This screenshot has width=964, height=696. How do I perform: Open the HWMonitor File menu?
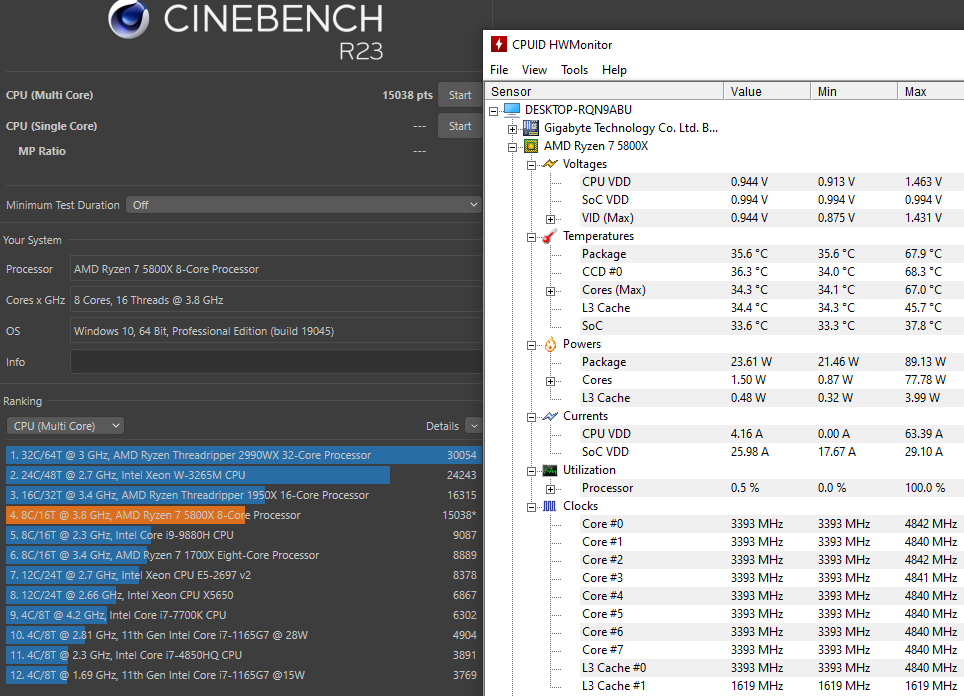[499, 70]
